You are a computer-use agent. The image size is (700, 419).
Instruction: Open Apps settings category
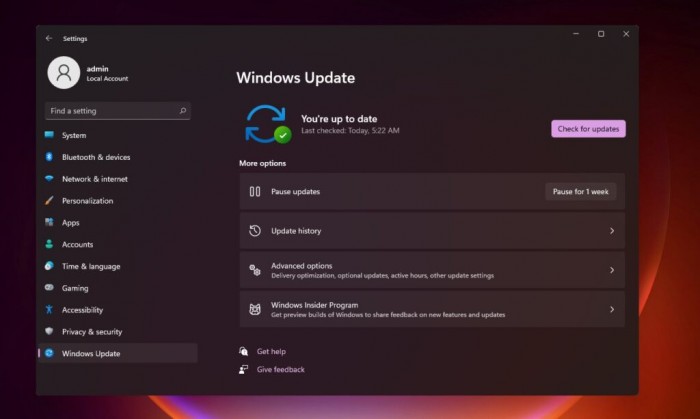pyautogui.click(x=118, y=222)
